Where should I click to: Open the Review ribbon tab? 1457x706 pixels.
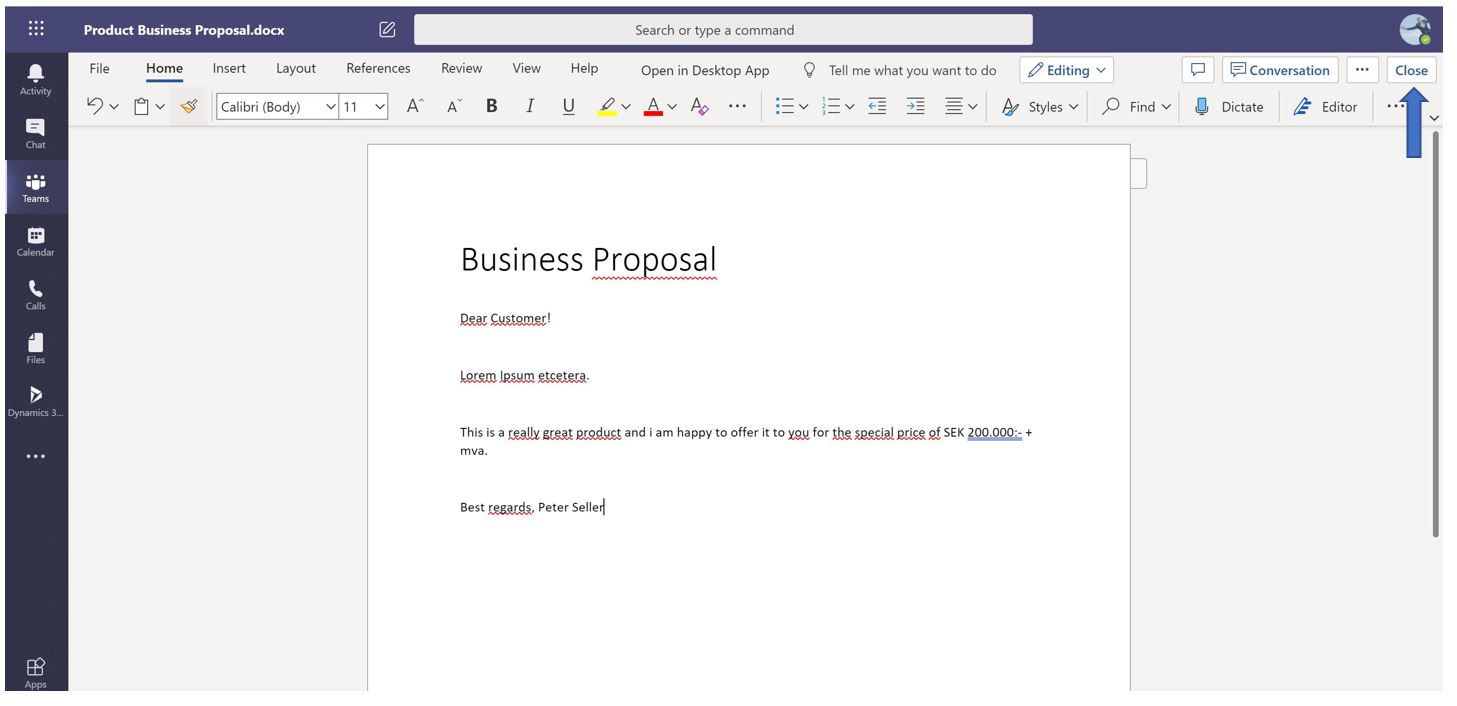(461, 68)
